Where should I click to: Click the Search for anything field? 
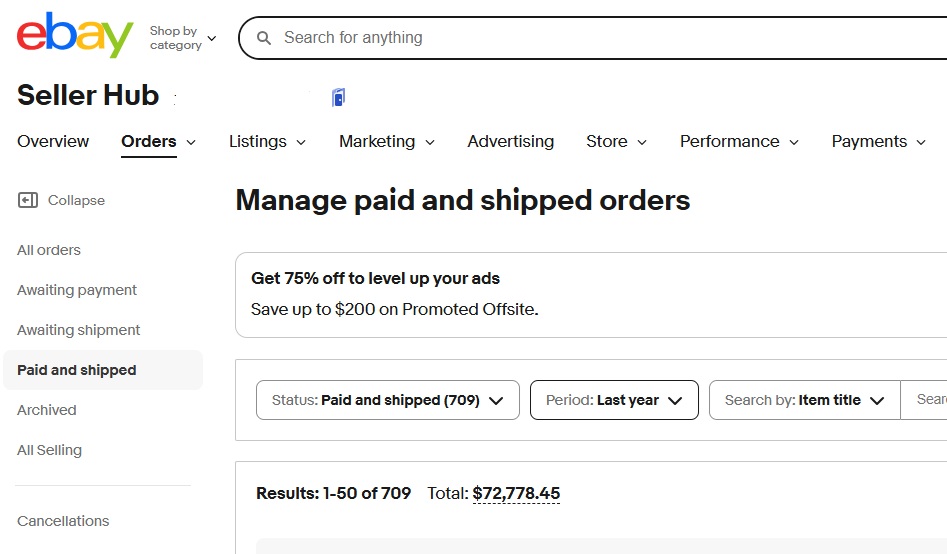click(x=604, y=38)
